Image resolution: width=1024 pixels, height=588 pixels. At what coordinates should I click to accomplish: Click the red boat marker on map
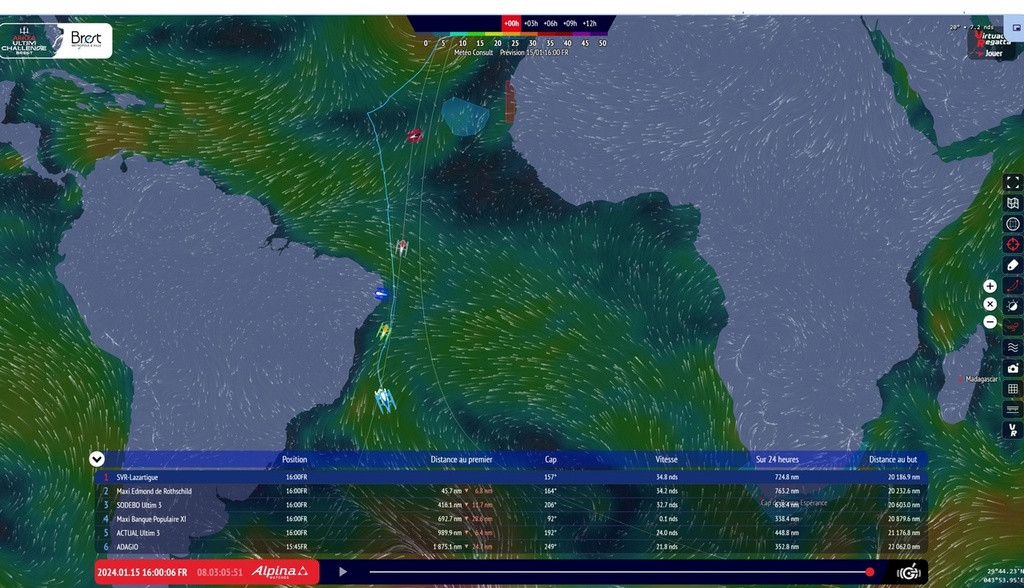click(x=414, y=136)
